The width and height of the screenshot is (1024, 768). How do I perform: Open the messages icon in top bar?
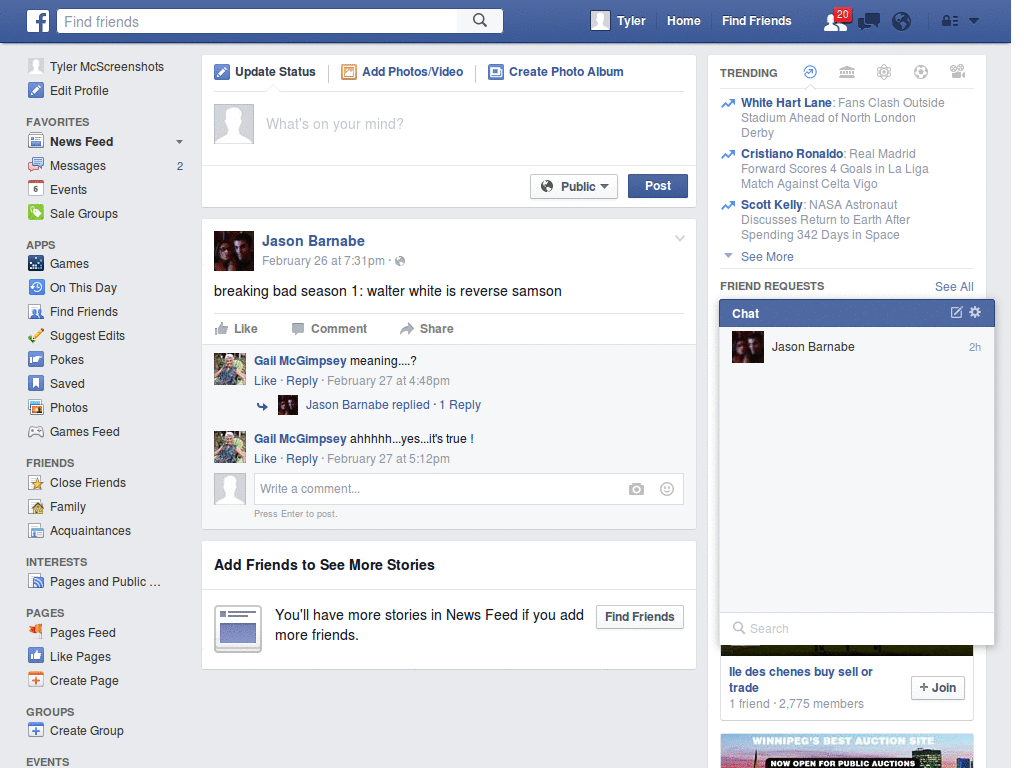(869, 22)
